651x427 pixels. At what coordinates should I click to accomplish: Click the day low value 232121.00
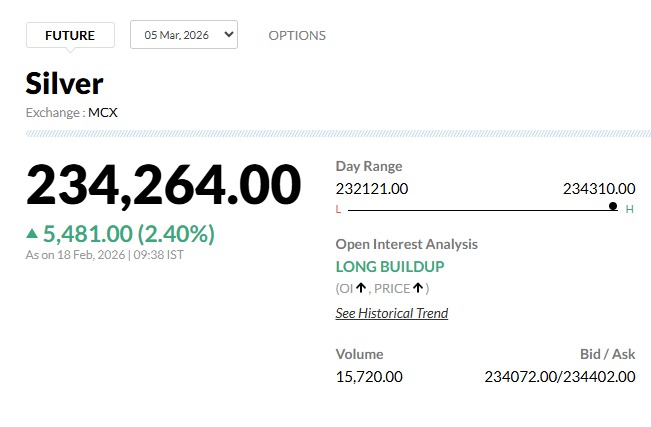tap(372, 188)
